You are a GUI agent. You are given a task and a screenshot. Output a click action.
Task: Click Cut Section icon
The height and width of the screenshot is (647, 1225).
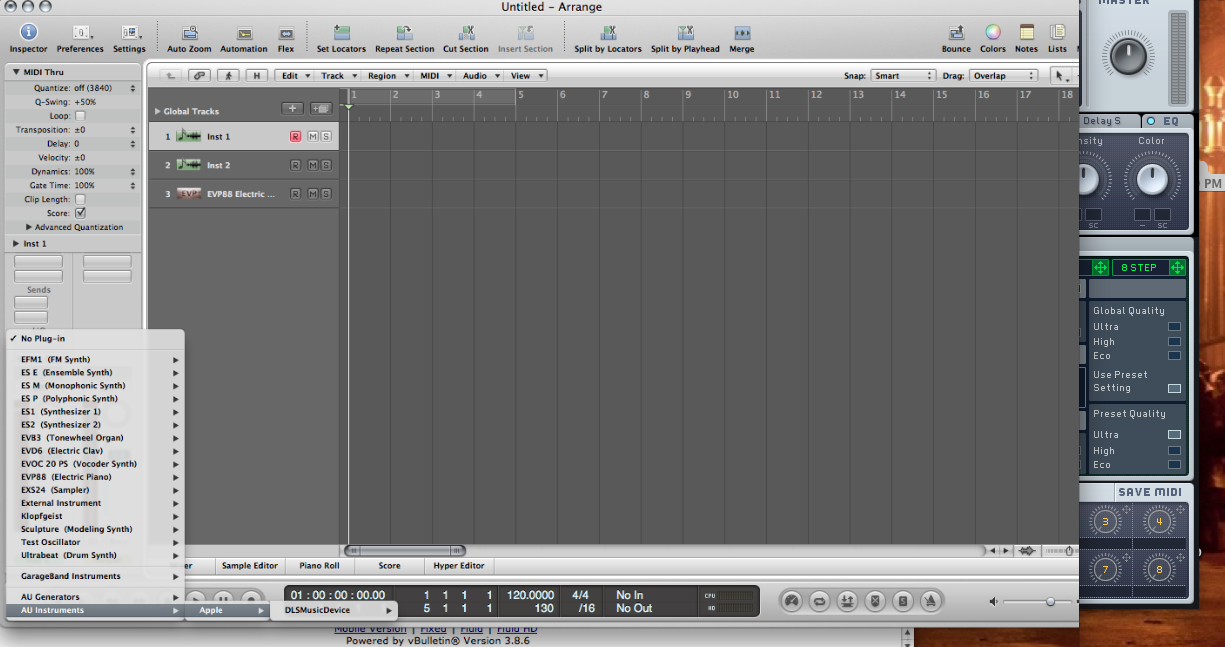(466, 33)
